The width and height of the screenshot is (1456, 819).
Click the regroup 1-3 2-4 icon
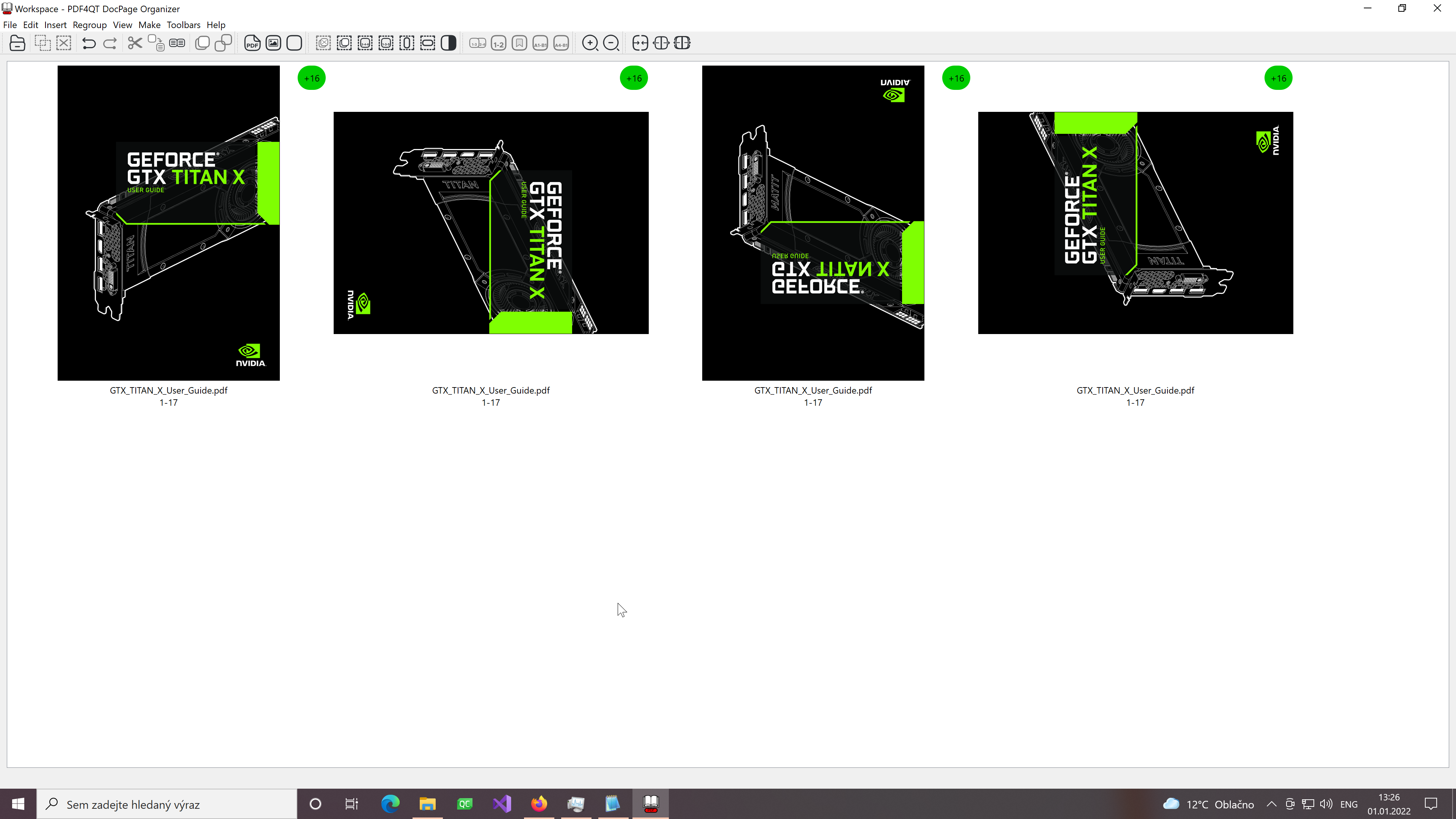coord(478,43)
